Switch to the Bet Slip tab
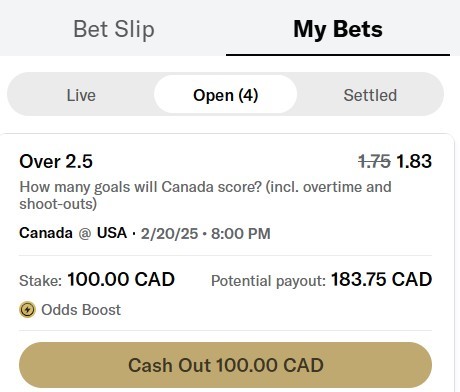Viewport: 460px width, 392px height. [114, 29]
